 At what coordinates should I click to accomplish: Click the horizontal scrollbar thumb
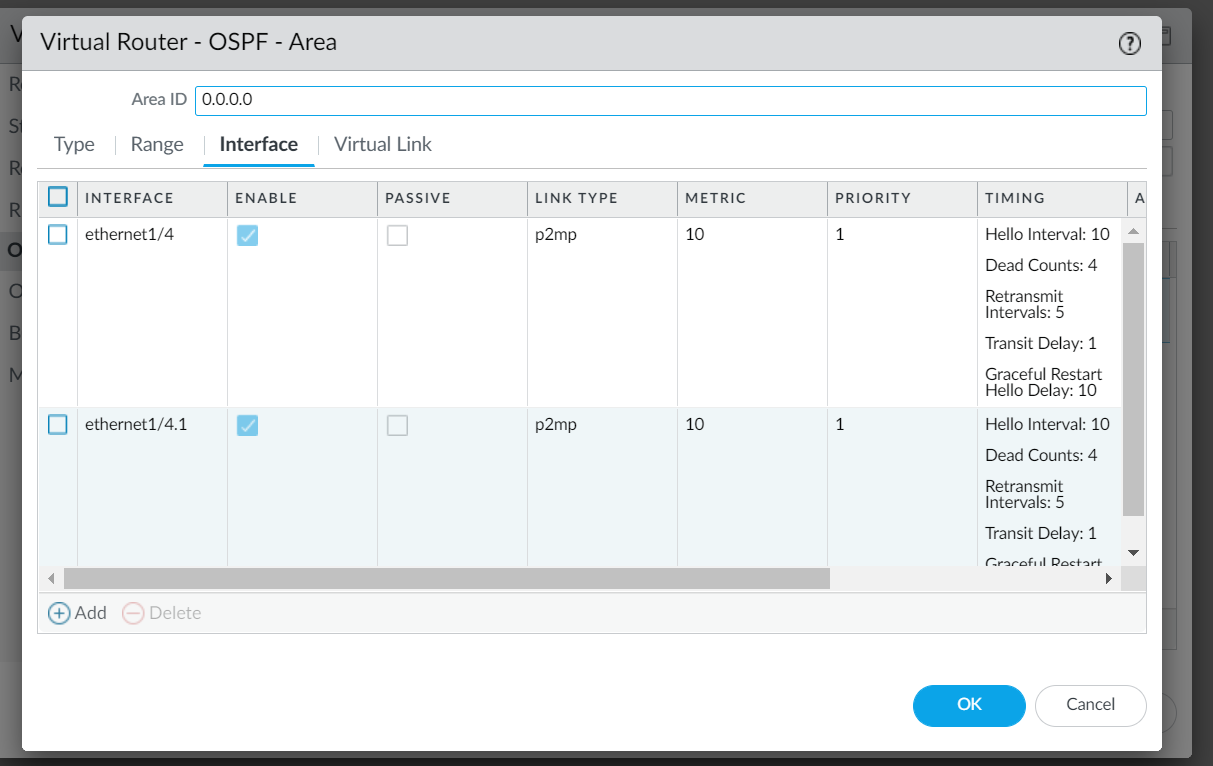pyautogui.click(x=446, y=578)
